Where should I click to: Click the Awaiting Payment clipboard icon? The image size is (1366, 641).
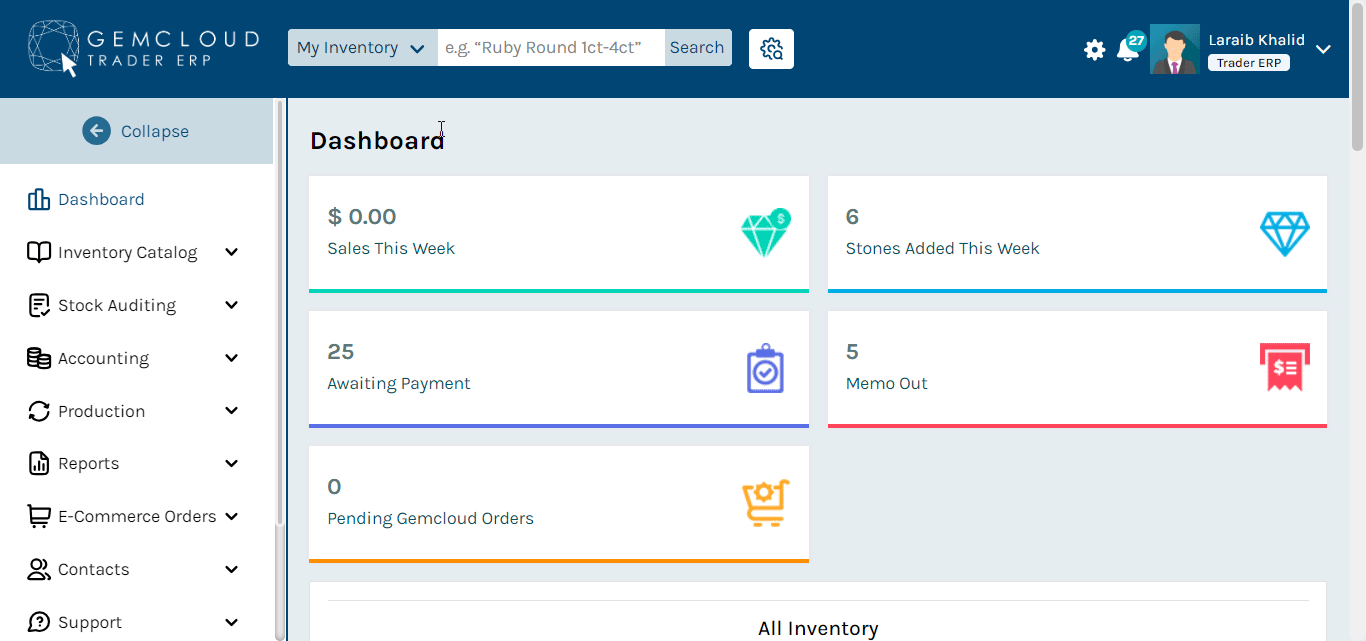coord(765,369)
